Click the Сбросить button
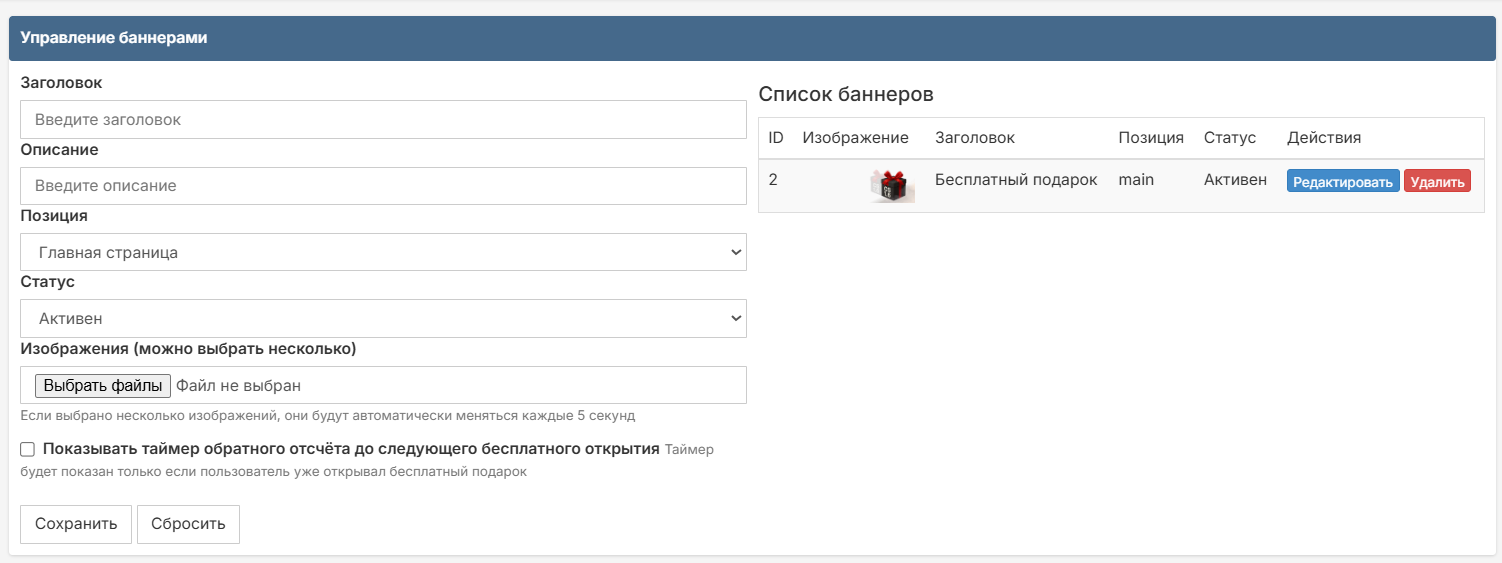Image resolution: width=1502 pixels, height=563 pixels. point(188,524)
